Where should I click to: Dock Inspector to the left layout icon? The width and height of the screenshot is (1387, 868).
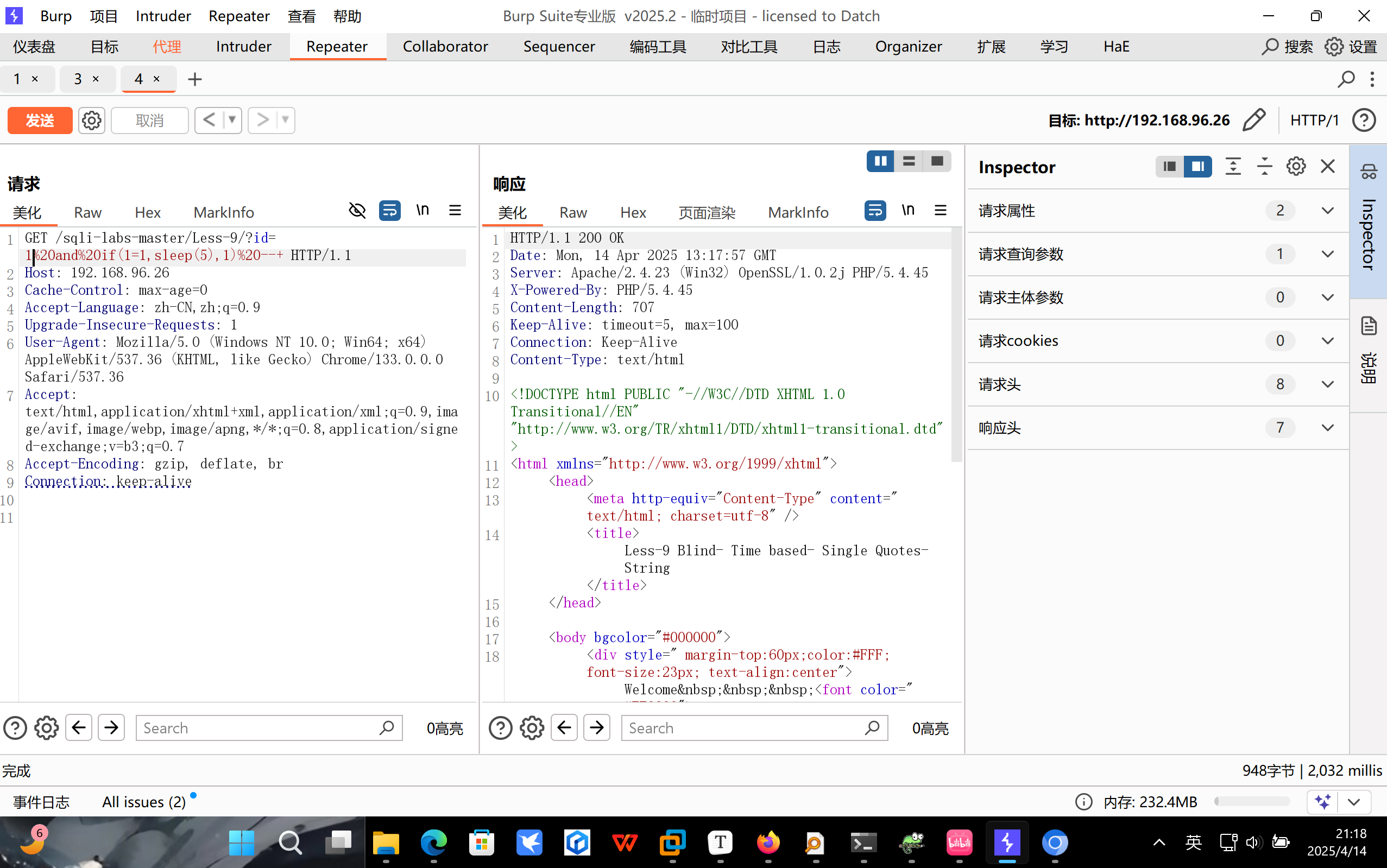pos(1169,167)
